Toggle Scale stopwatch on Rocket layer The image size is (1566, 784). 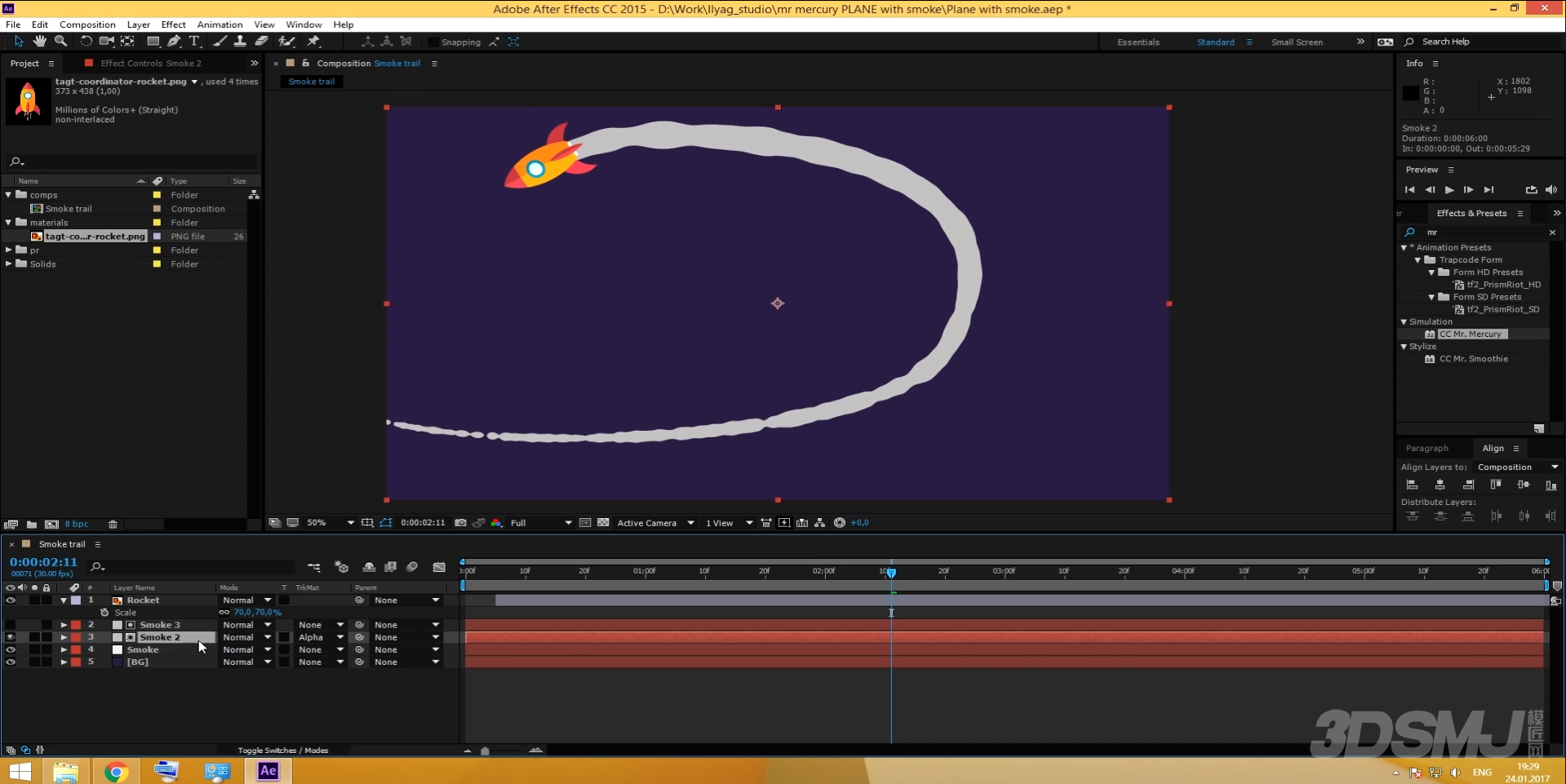(x=104, y=613)
